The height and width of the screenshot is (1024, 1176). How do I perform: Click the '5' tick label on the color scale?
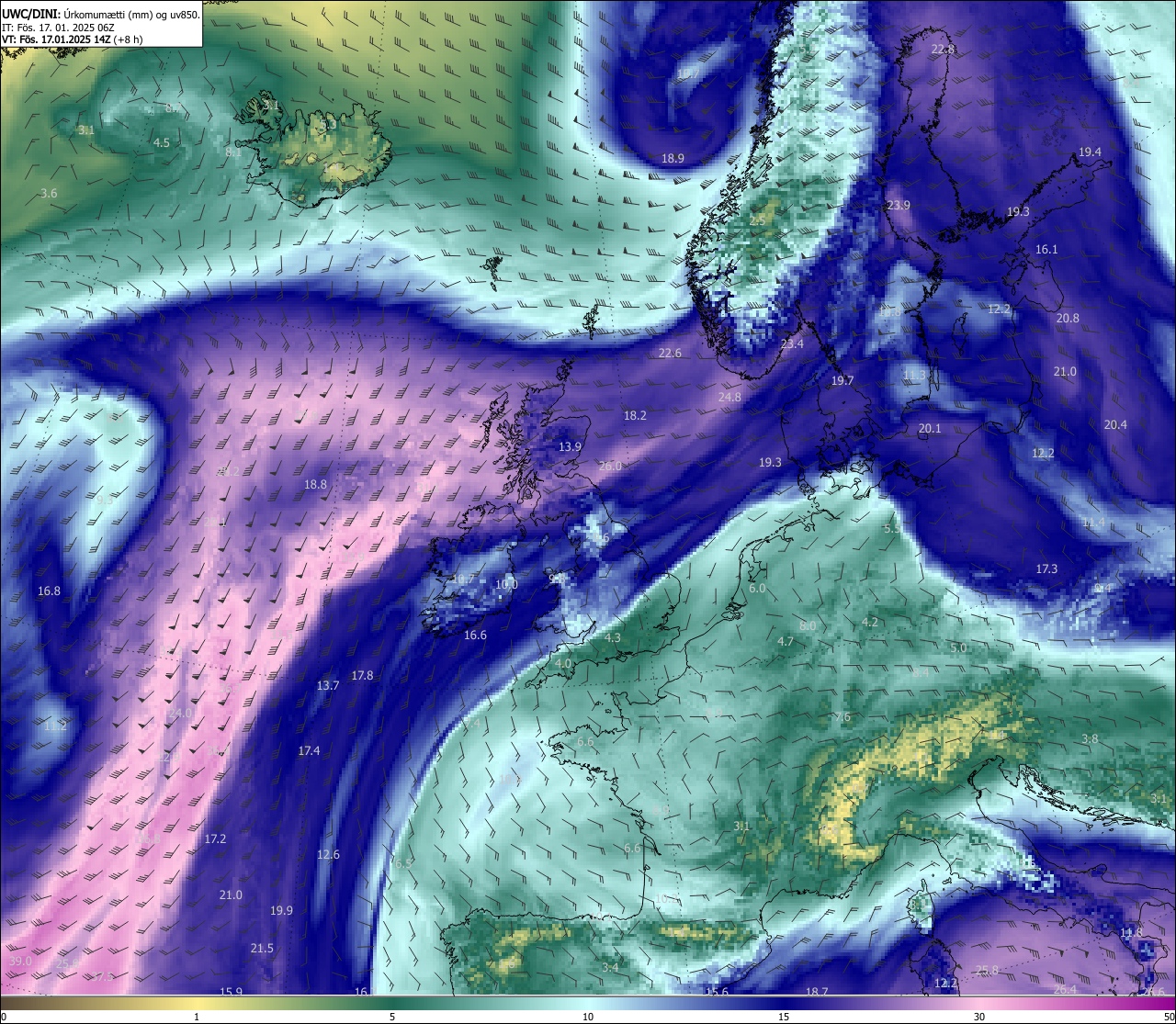coord(392,1017)
